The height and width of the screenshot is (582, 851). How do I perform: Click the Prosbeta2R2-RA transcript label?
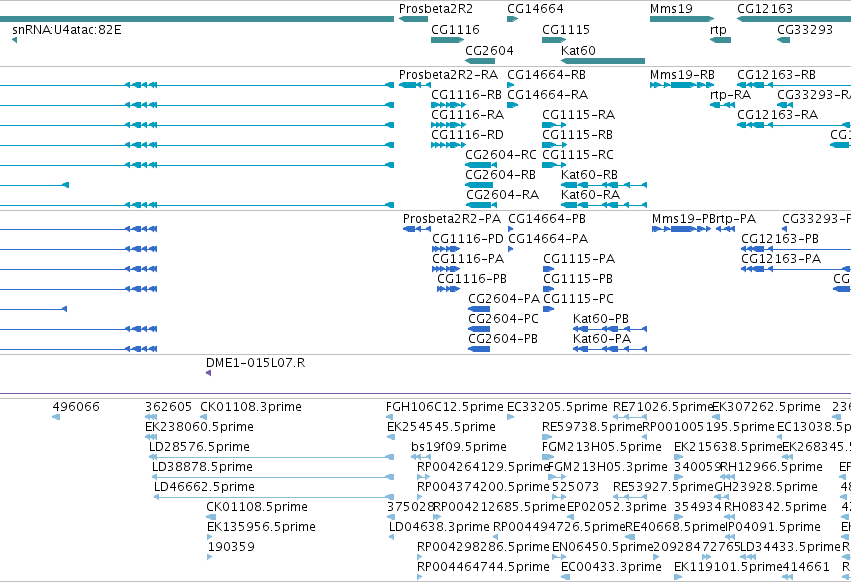pos(448,74)
